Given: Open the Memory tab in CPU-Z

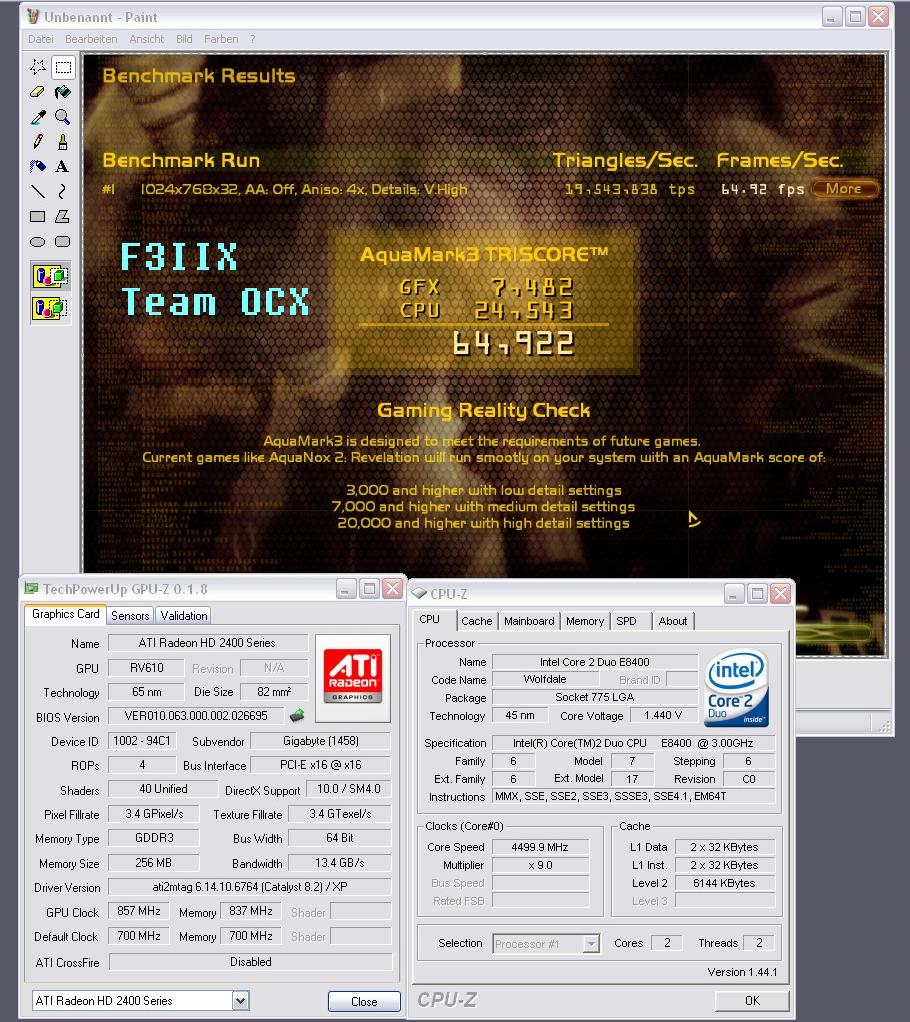Looking at the screenshot, I should [x=585, y=621].
